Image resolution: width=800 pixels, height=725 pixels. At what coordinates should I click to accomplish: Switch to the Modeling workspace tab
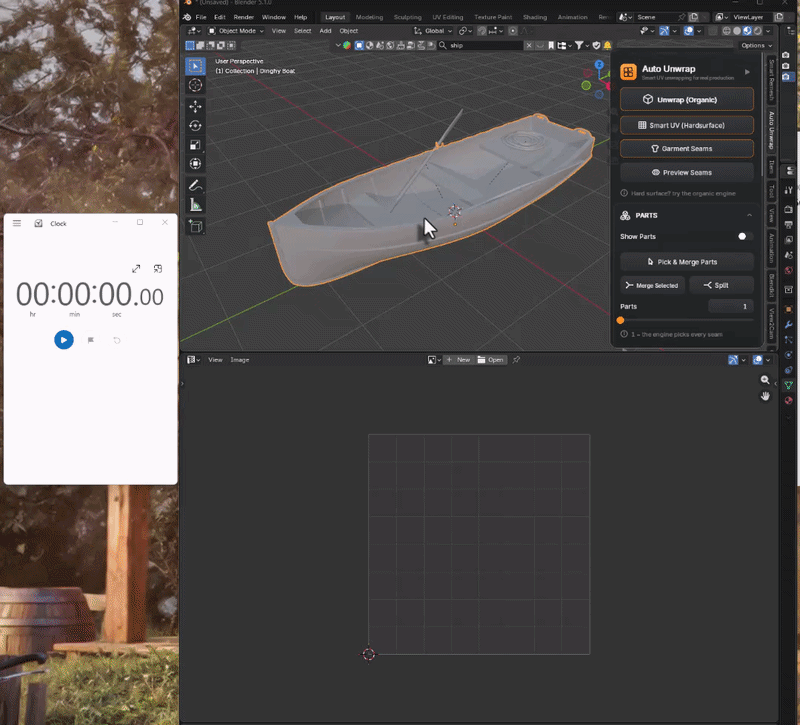369,17
